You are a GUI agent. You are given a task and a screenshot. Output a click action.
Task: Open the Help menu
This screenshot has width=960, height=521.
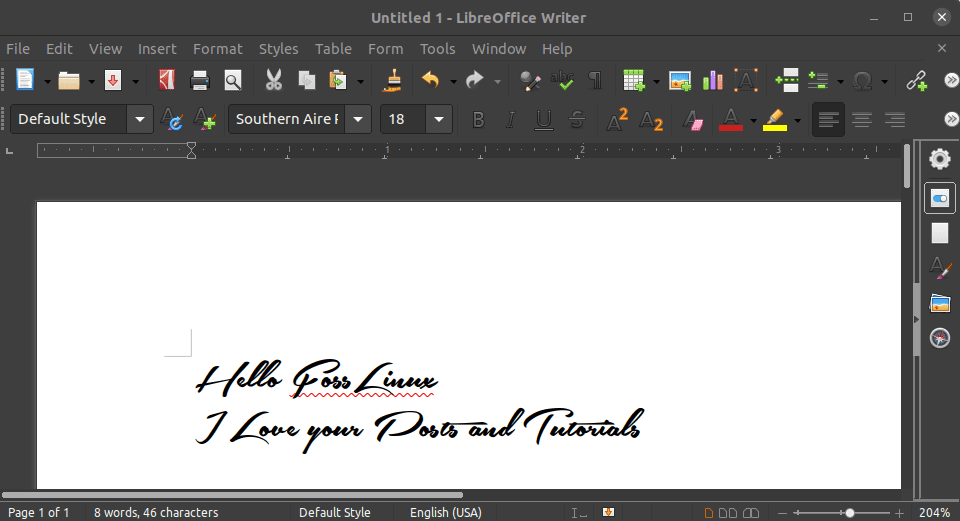(x=557, y=49)
